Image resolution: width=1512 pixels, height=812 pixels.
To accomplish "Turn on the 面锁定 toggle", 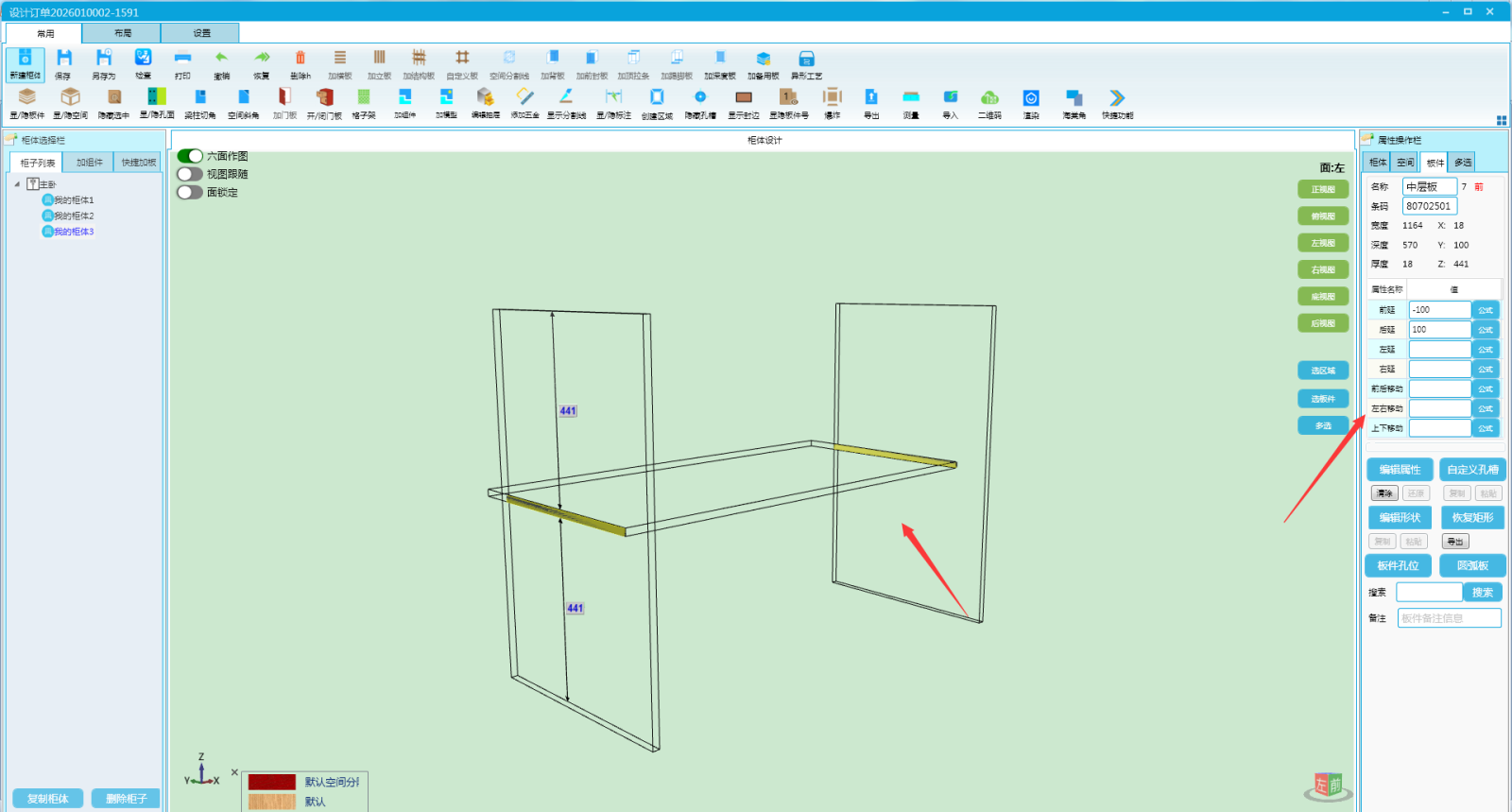I will coord(190,192).
